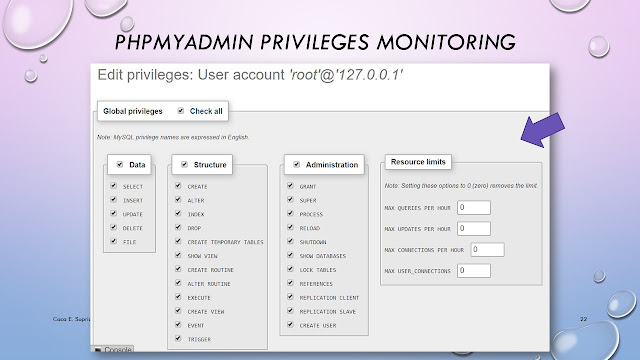Screen dimensions: 640x360
Task: Uncheck the UPDATE privilege
Action: [x=113, y=213]
